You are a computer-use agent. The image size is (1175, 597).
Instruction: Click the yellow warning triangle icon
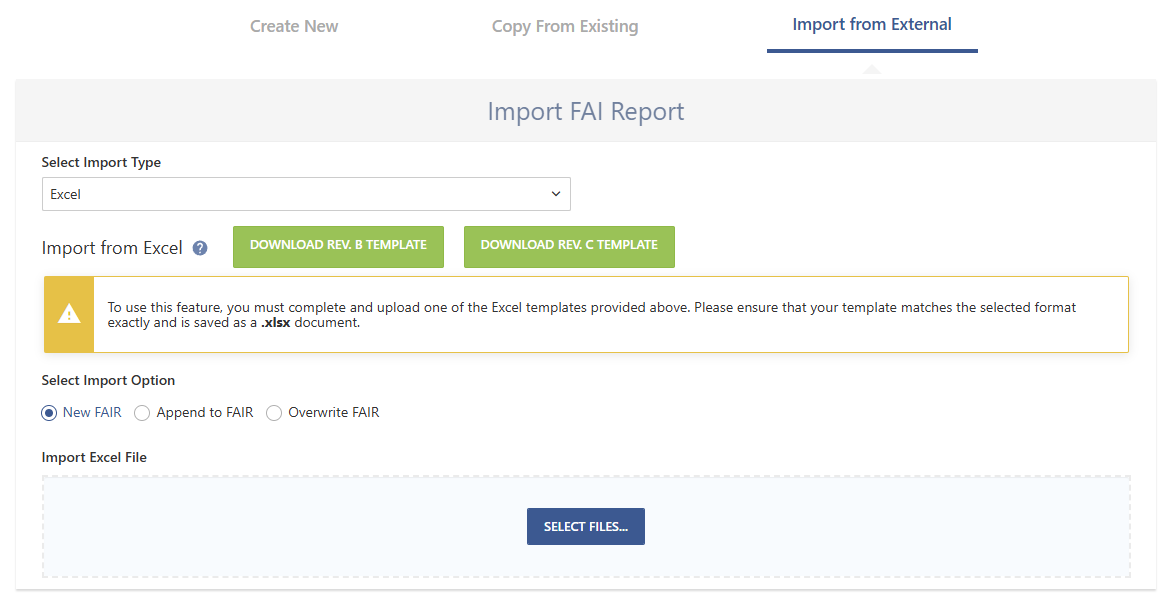point(69,314)
